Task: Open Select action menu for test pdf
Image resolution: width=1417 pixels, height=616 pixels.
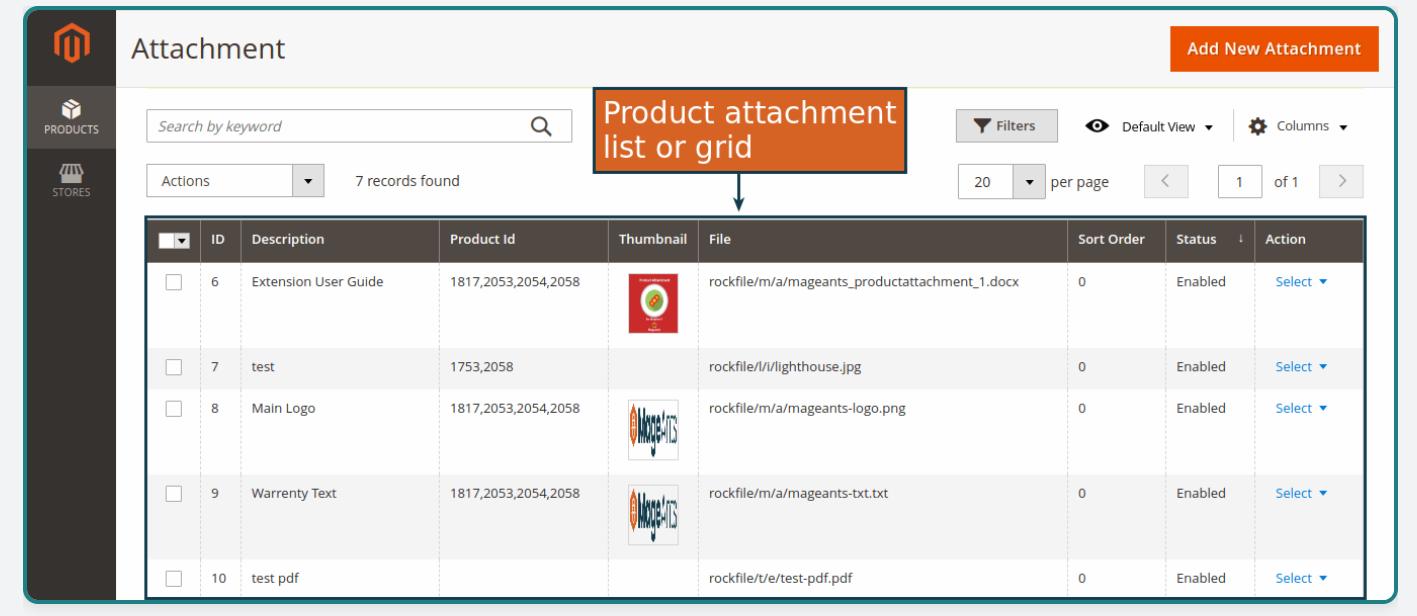Action: click(1301, 578)
